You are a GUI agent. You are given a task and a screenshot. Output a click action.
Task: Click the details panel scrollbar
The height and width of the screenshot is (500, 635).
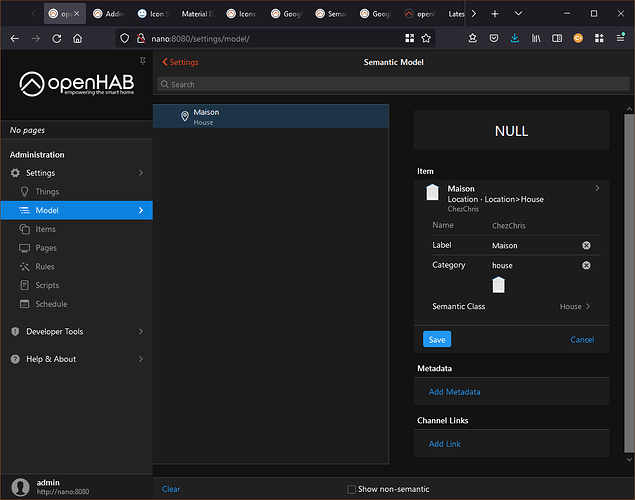pyautogui.click(x=629, y=283)
